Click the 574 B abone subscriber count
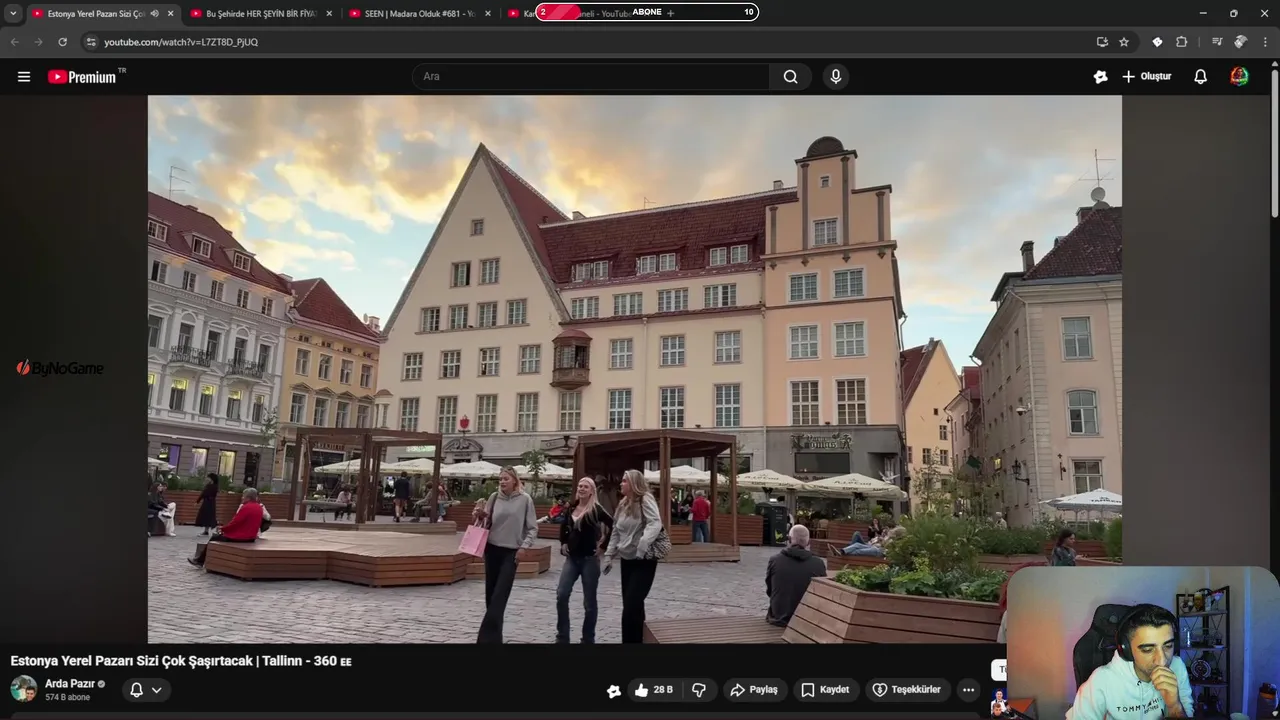1280x720 pixels. [67, 697]
